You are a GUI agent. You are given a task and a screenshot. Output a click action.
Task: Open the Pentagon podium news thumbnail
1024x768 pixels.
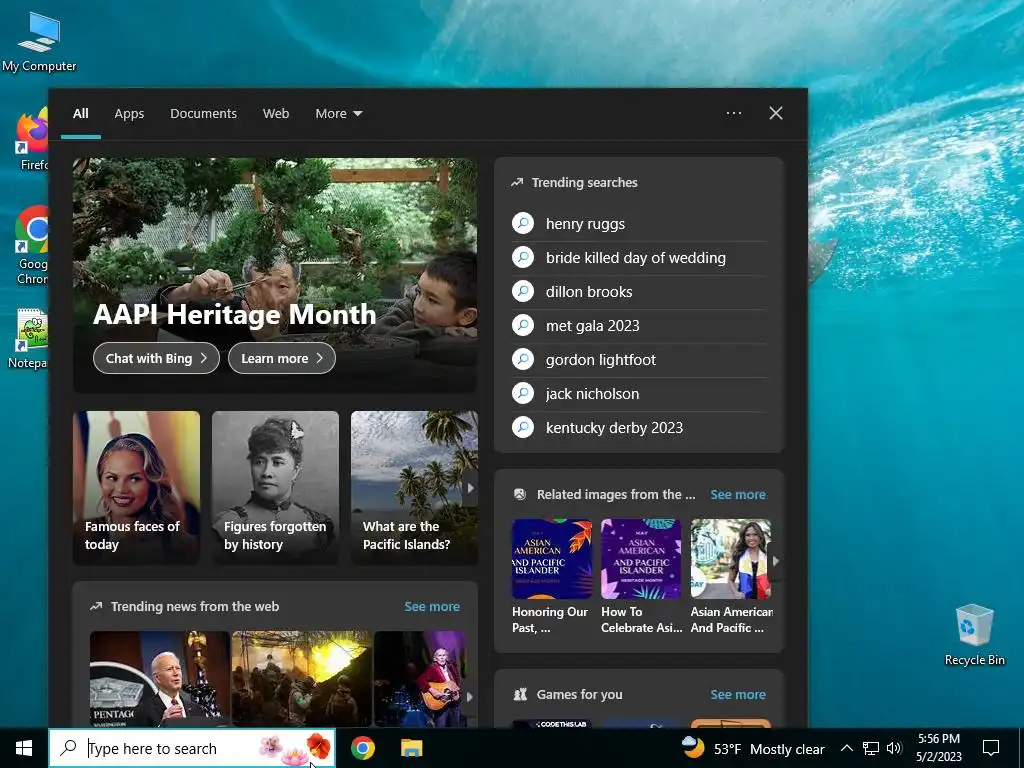[x=159, y=679]
